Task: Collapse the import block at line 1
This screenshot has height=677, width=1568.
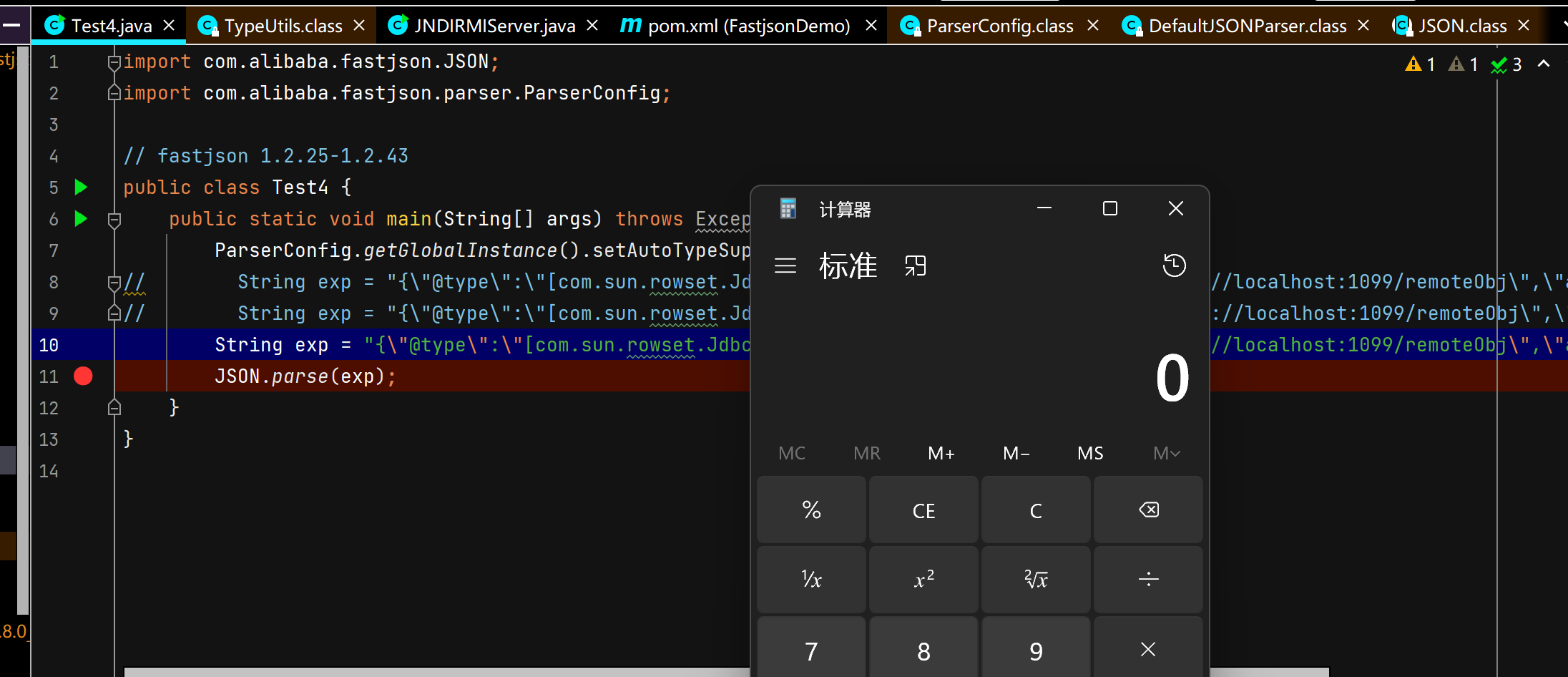Action: pyautogui.click(x=114, y=62)
